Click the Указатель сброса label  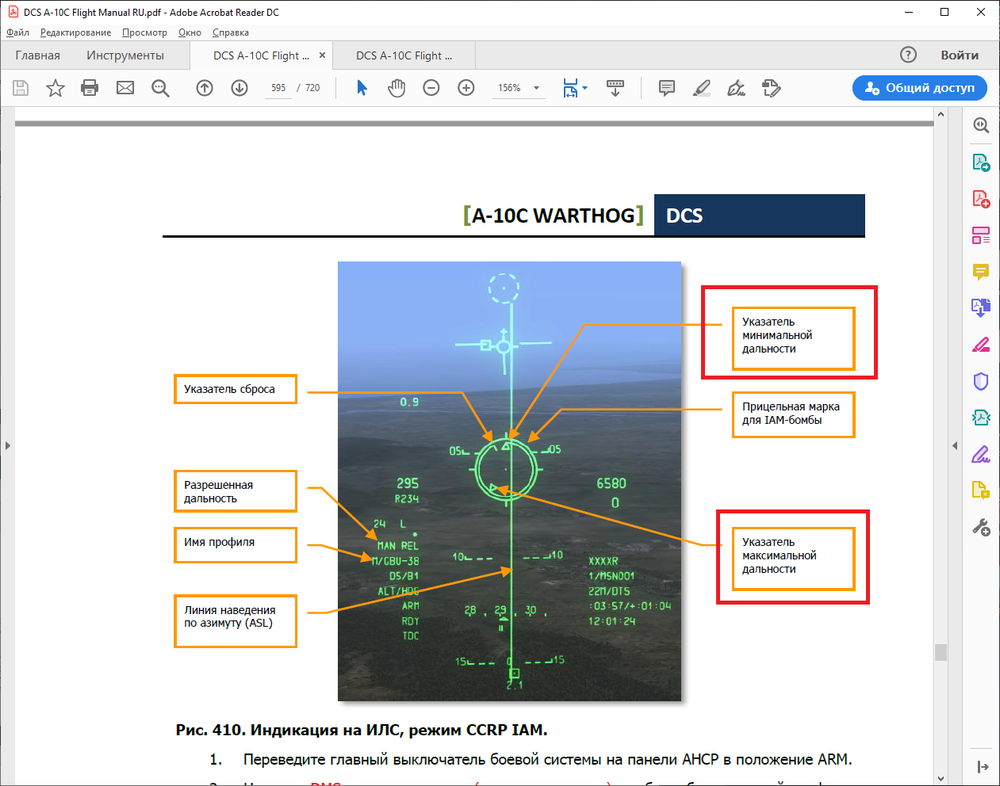(x=235, y=389)
